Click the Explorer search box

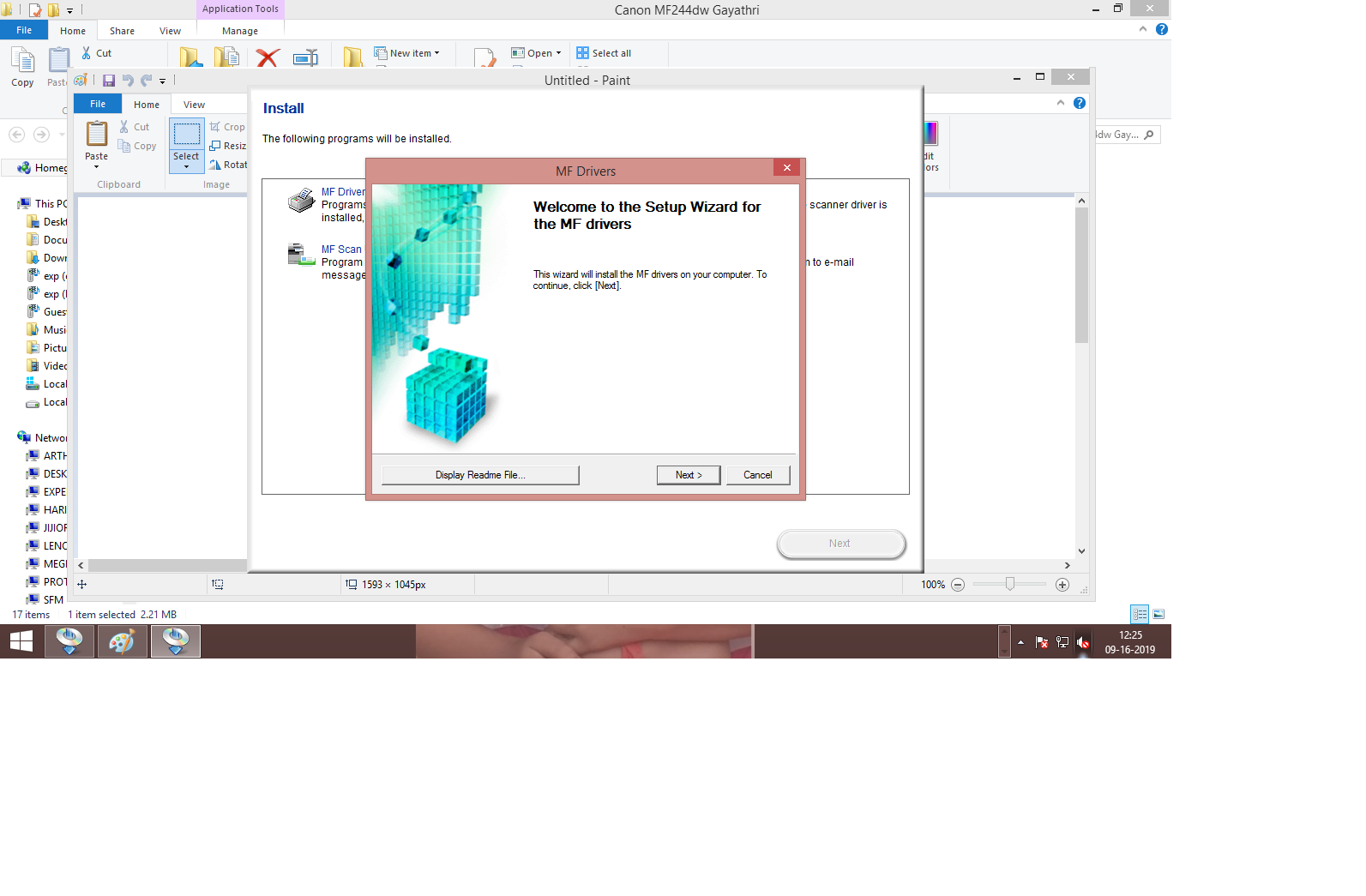coord(1127,135)
